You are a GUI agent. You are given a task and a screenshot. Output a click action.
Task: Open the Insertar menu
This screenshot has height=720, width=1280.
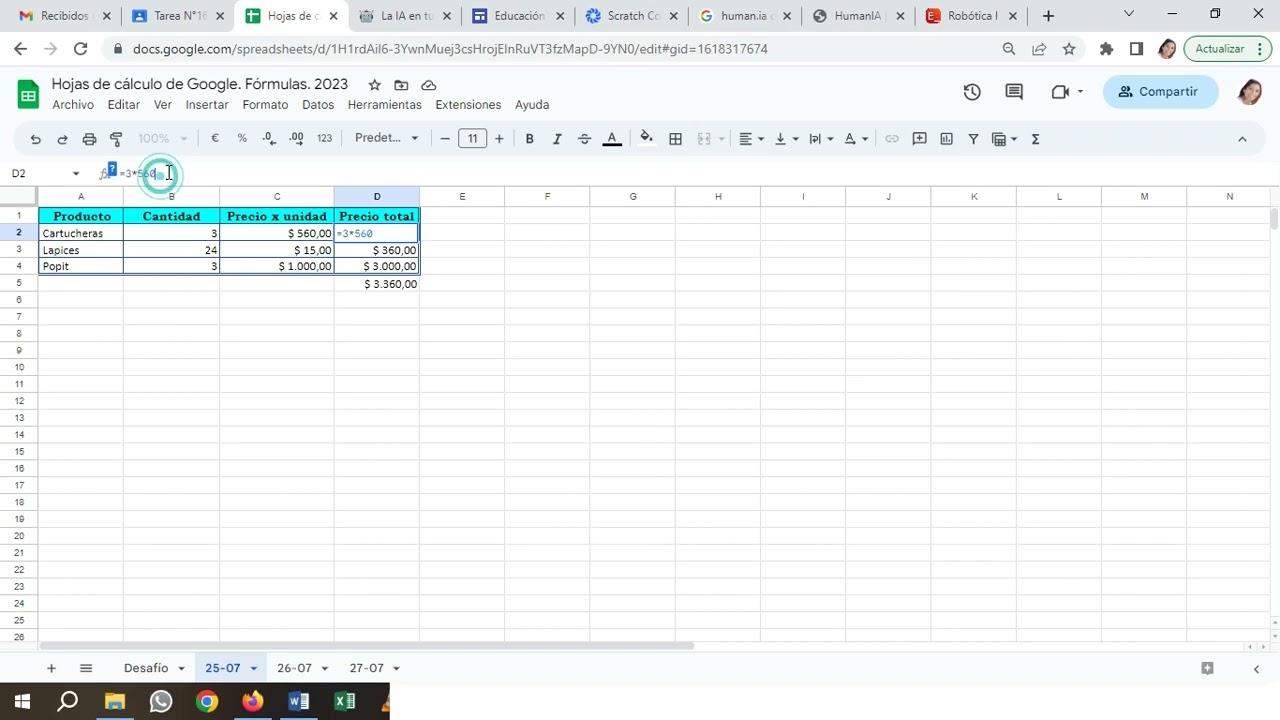[207, 105]
